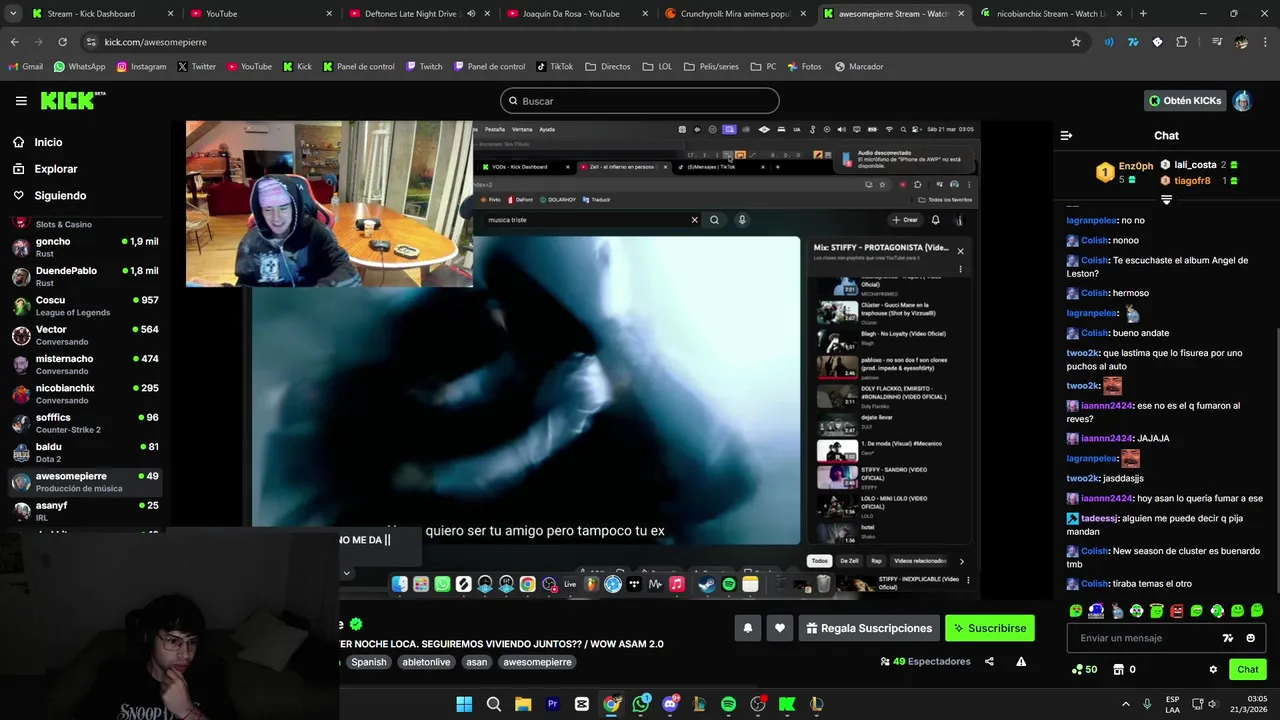Screen dimensions: 1280x720
Task: Click the browser address bar URL
Action: 155,42
